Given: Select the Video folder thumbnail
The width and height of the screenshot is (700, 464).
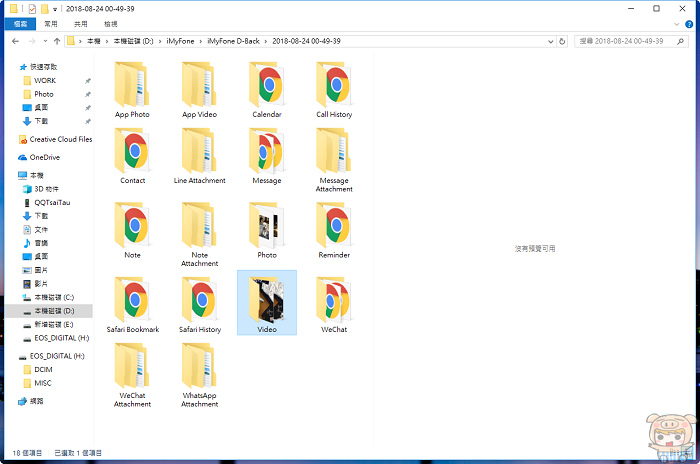Looking at the screenshot, I should [x=266, y=298].
